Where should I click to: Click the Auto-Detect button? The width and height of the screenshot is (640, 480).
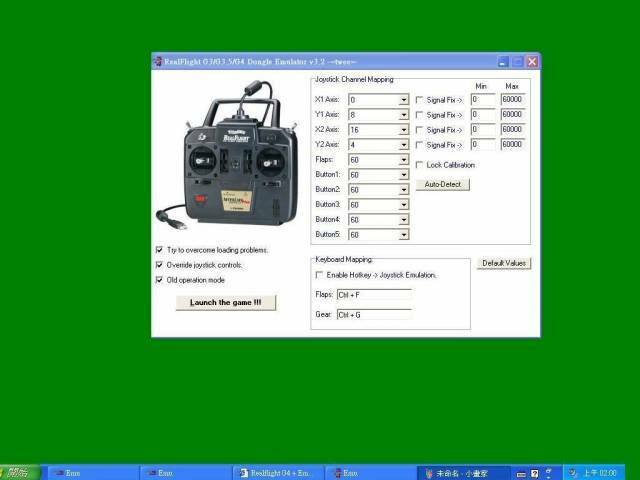point(443,184)
